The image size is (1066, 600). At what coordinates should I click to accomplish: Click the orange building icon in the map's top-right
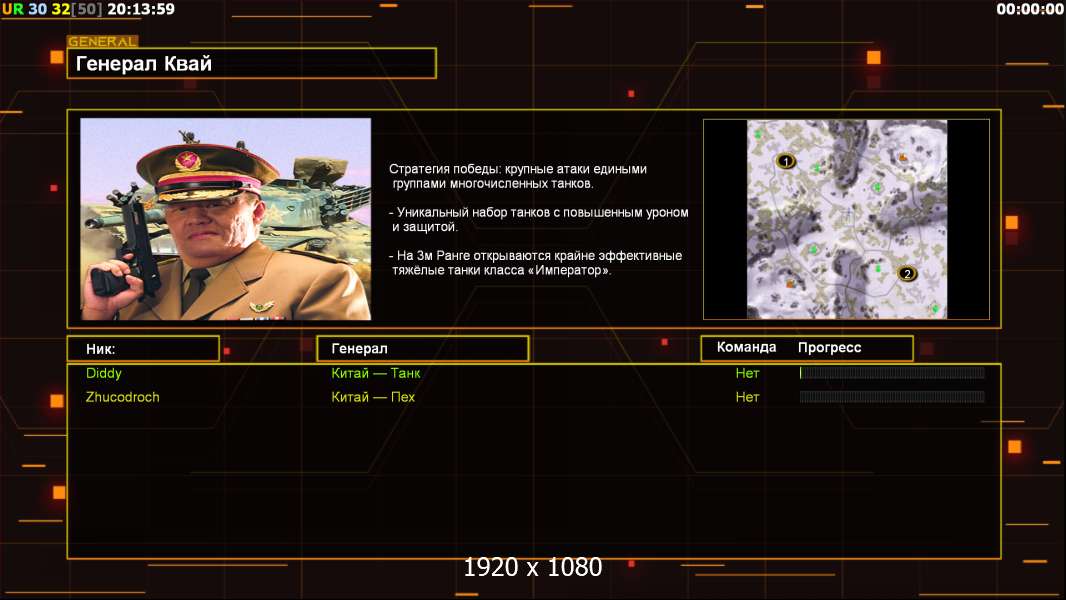coord(903,157)
